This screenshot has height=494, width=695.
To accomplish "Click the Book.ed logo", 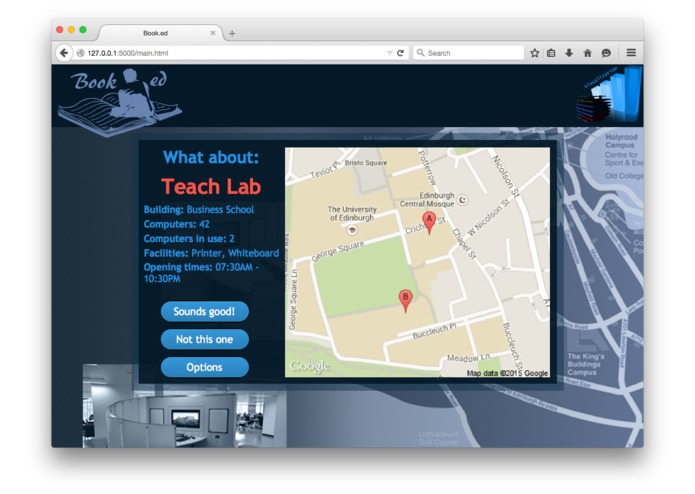I will (119, 101).
